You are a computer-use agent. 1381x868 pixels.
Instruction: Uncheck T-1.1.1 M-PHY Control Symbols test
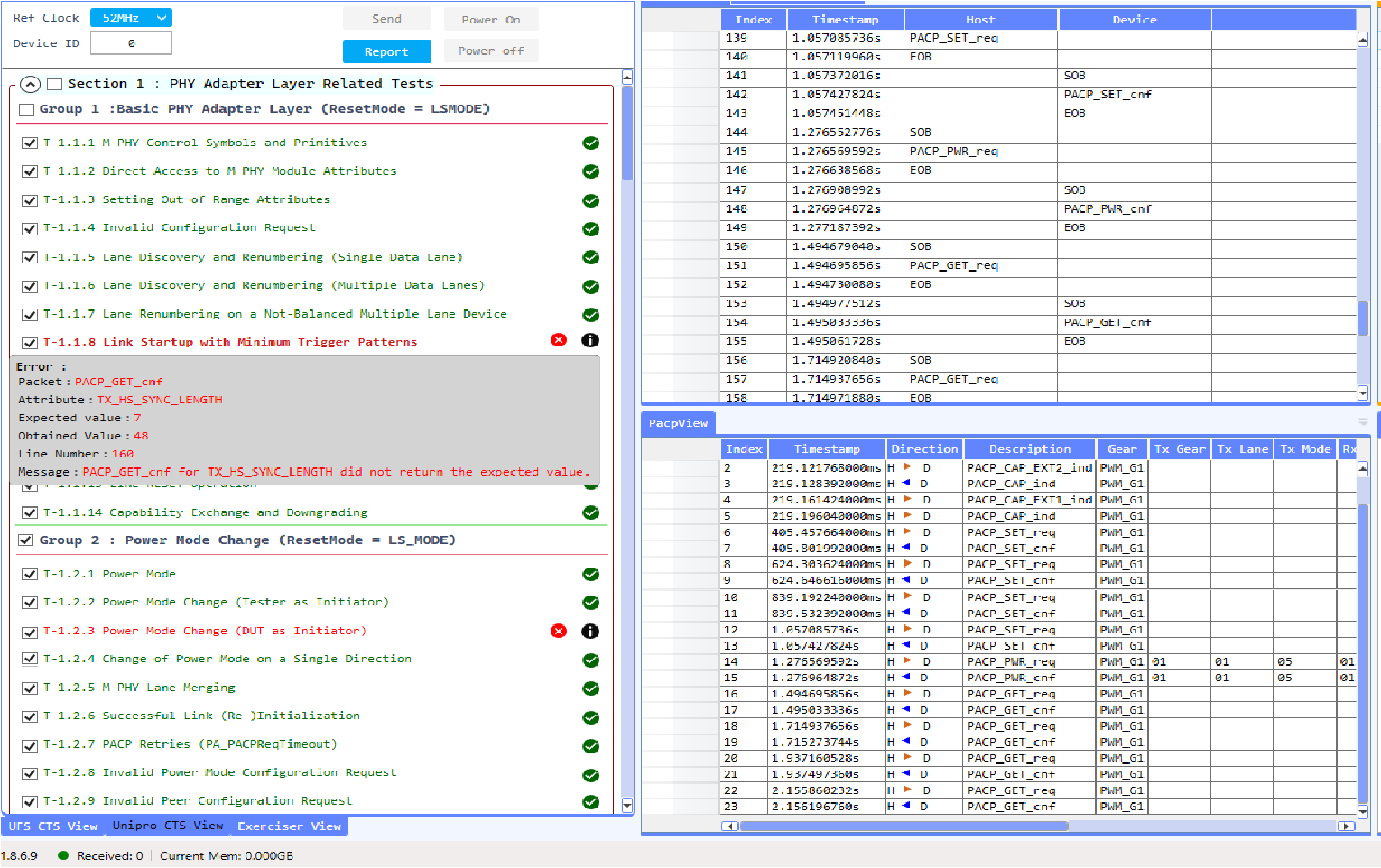30,143
